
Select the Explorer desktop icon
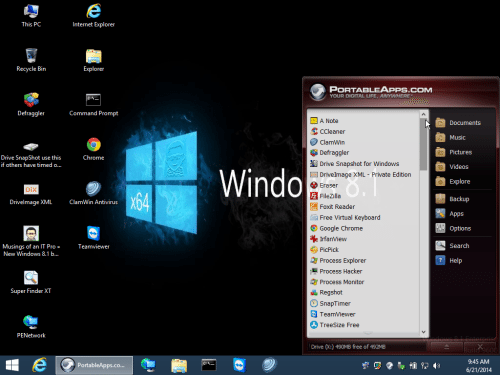pos(94,60)
